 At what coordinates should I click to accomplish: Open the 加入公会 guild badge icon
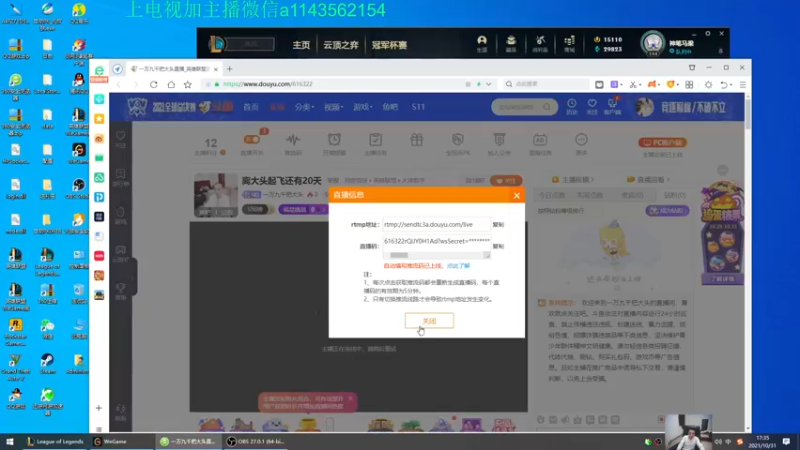pos(499,140)
